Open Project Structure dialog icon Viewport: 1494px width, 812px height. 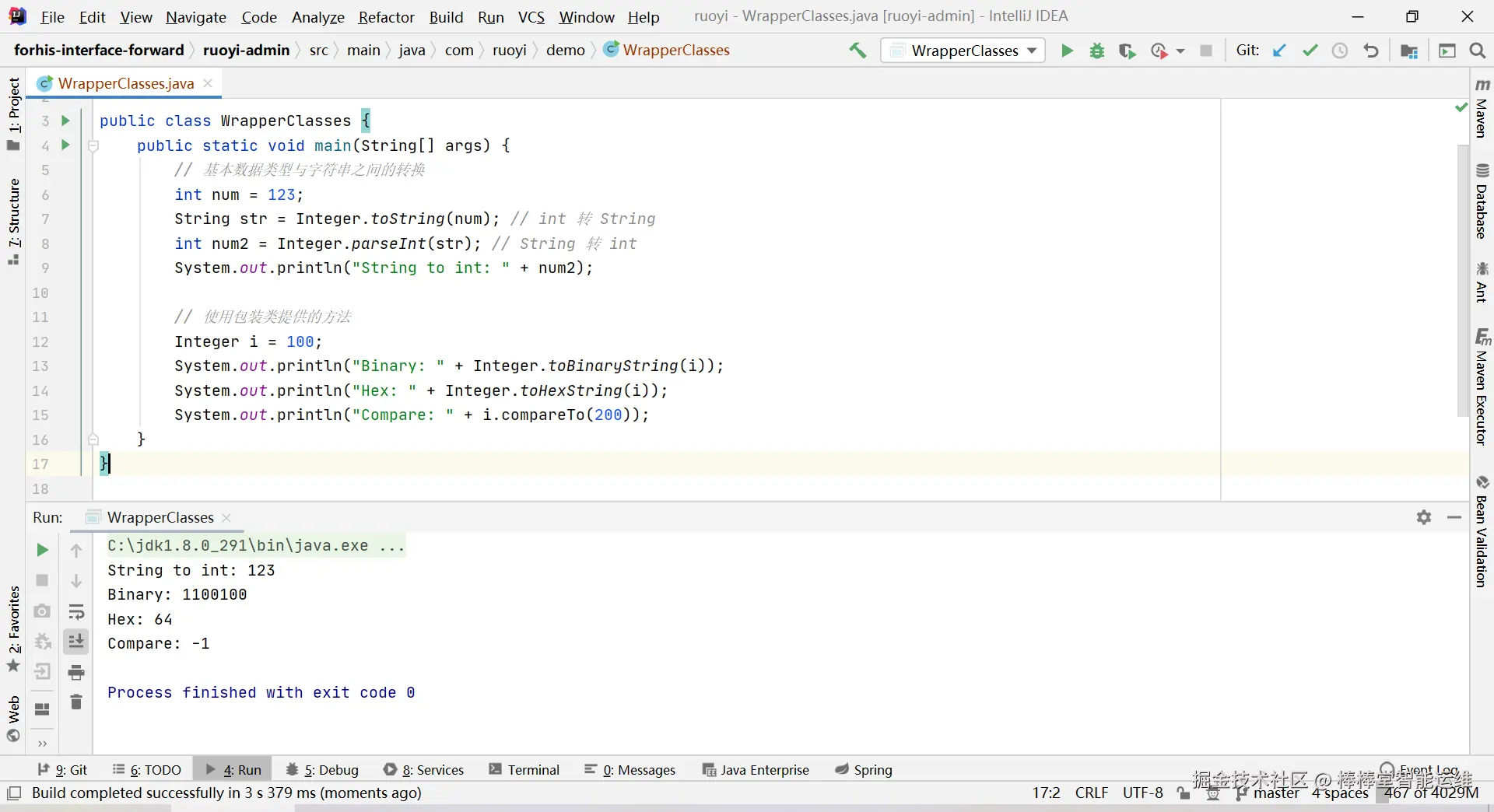(1409, 51)
